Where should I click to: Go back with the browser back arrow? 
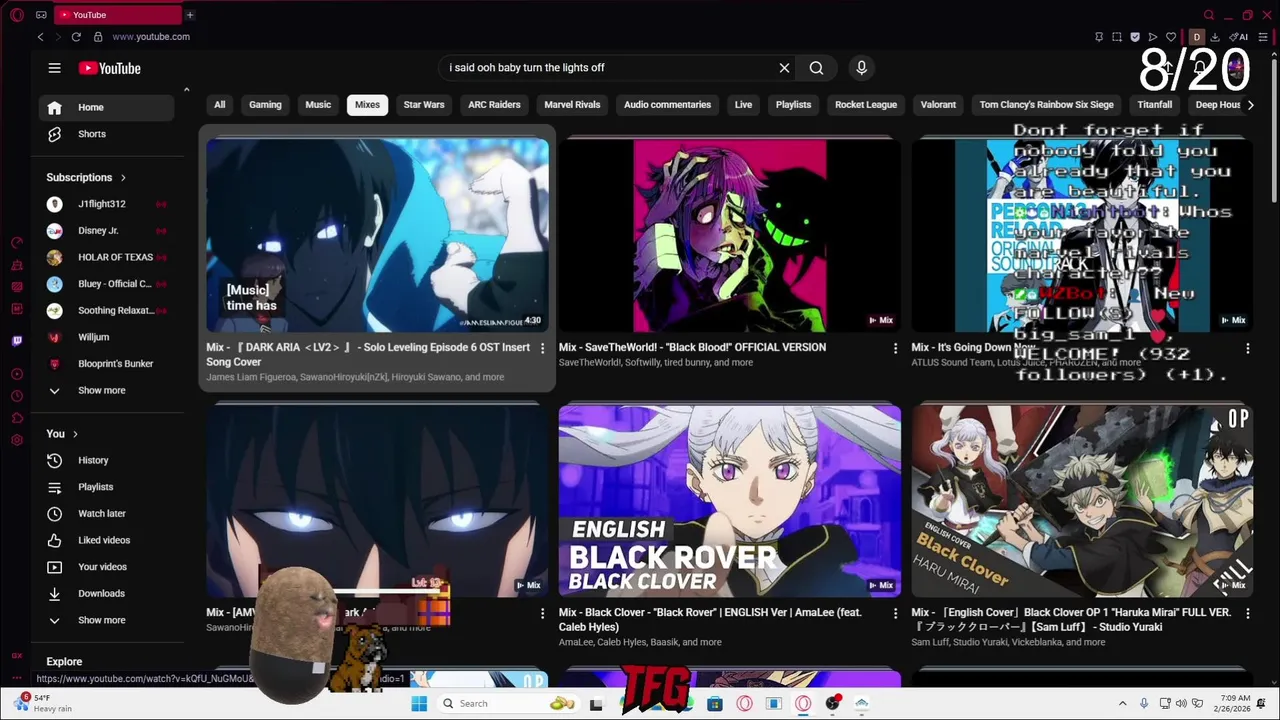[x=40, y=37]
